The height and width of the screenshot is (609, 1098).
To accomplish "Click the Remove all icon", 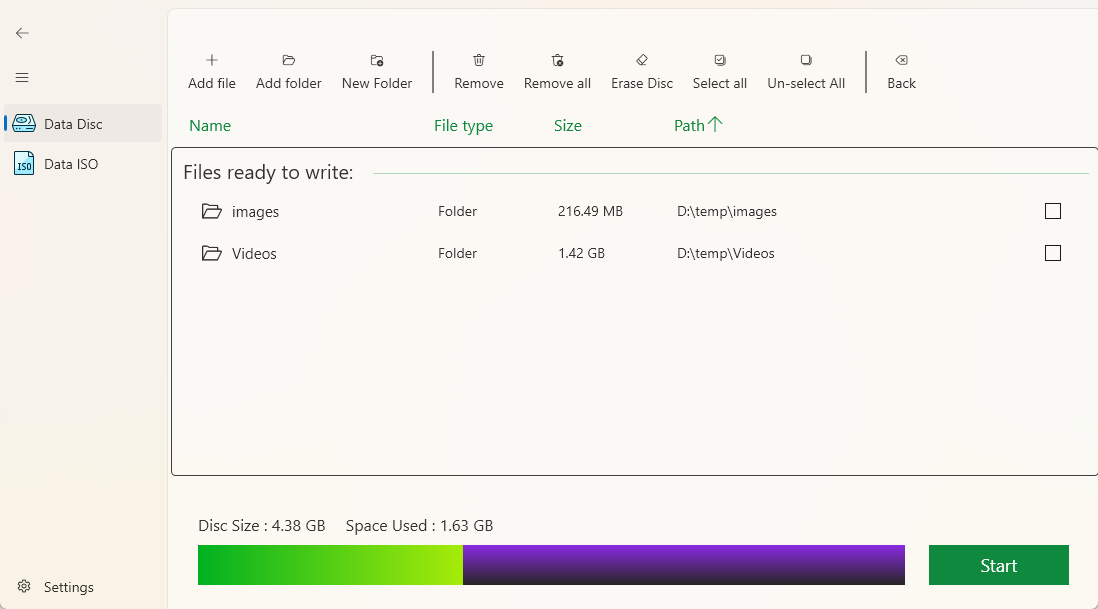I will click(x=557, y=61).
